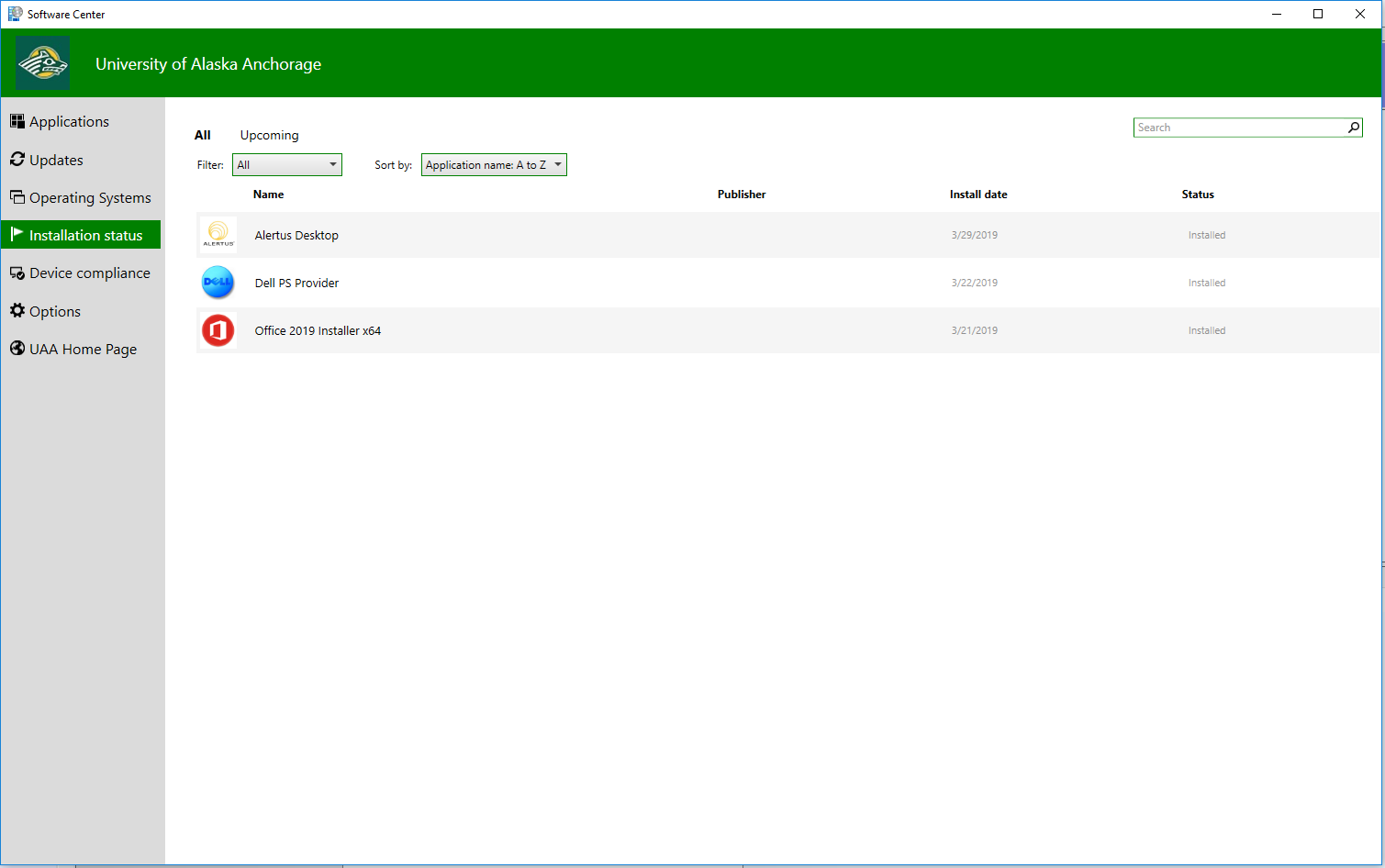Click the search magnifier icon
Viewport: 1385px width, 868px height.
click(x=1353, y=128)
